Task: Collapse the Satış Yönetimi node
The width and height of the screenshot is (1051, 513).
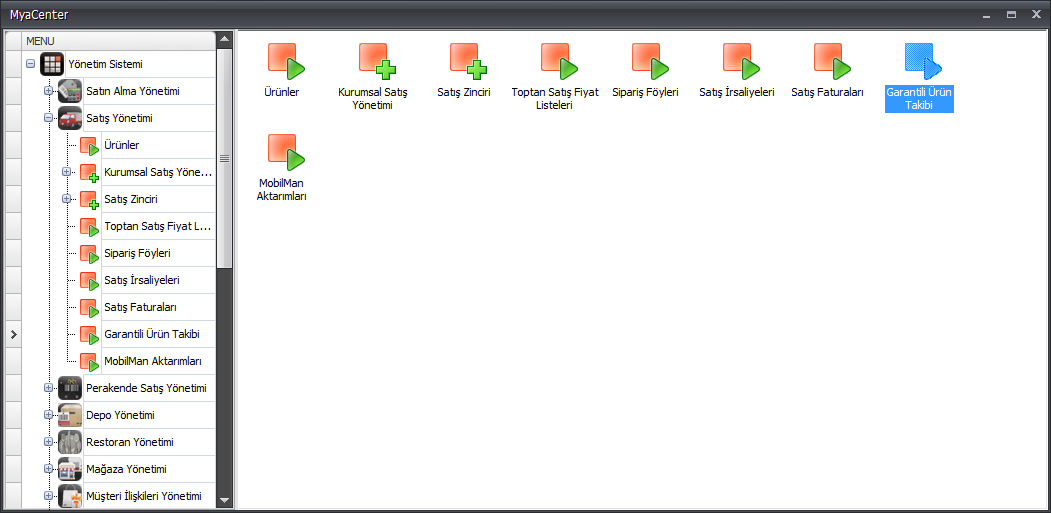Action: click(48, 118)
